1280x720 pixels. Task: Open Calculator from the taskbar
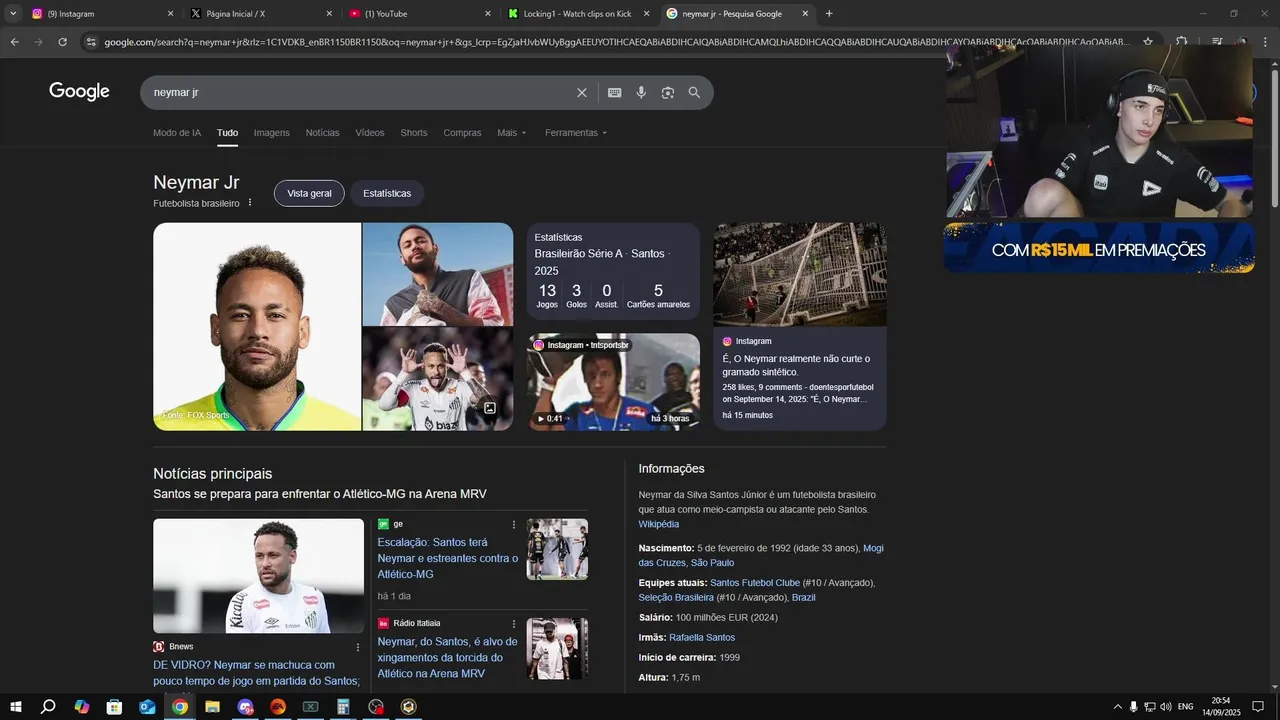tap(343, 707)
